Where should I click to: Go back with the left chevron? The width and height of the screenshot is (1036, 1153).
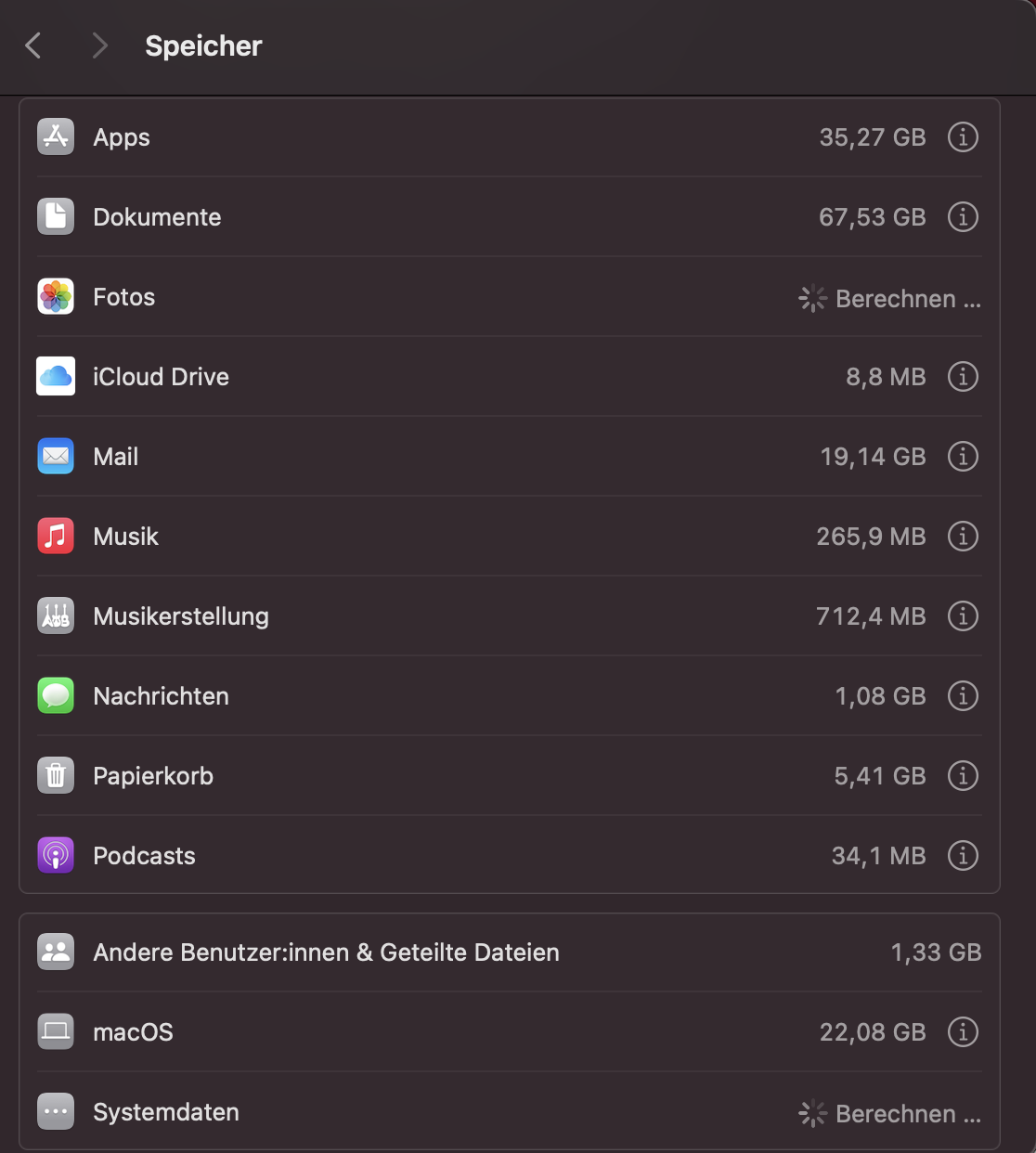pos(33,45)
